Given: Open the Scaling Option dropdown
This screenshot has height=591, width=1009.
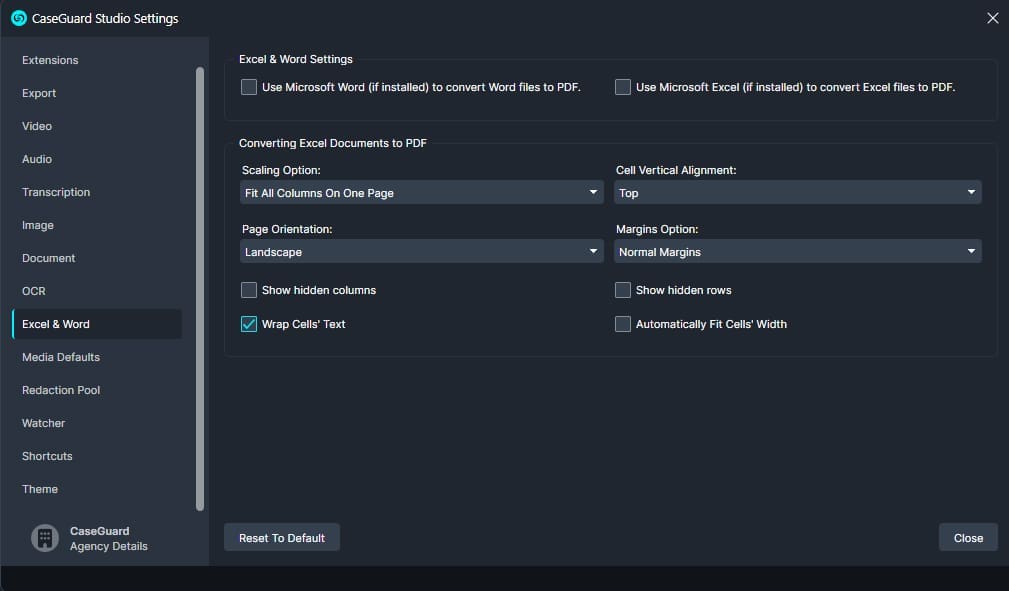Looking at the screenshot, I should 421,193.
